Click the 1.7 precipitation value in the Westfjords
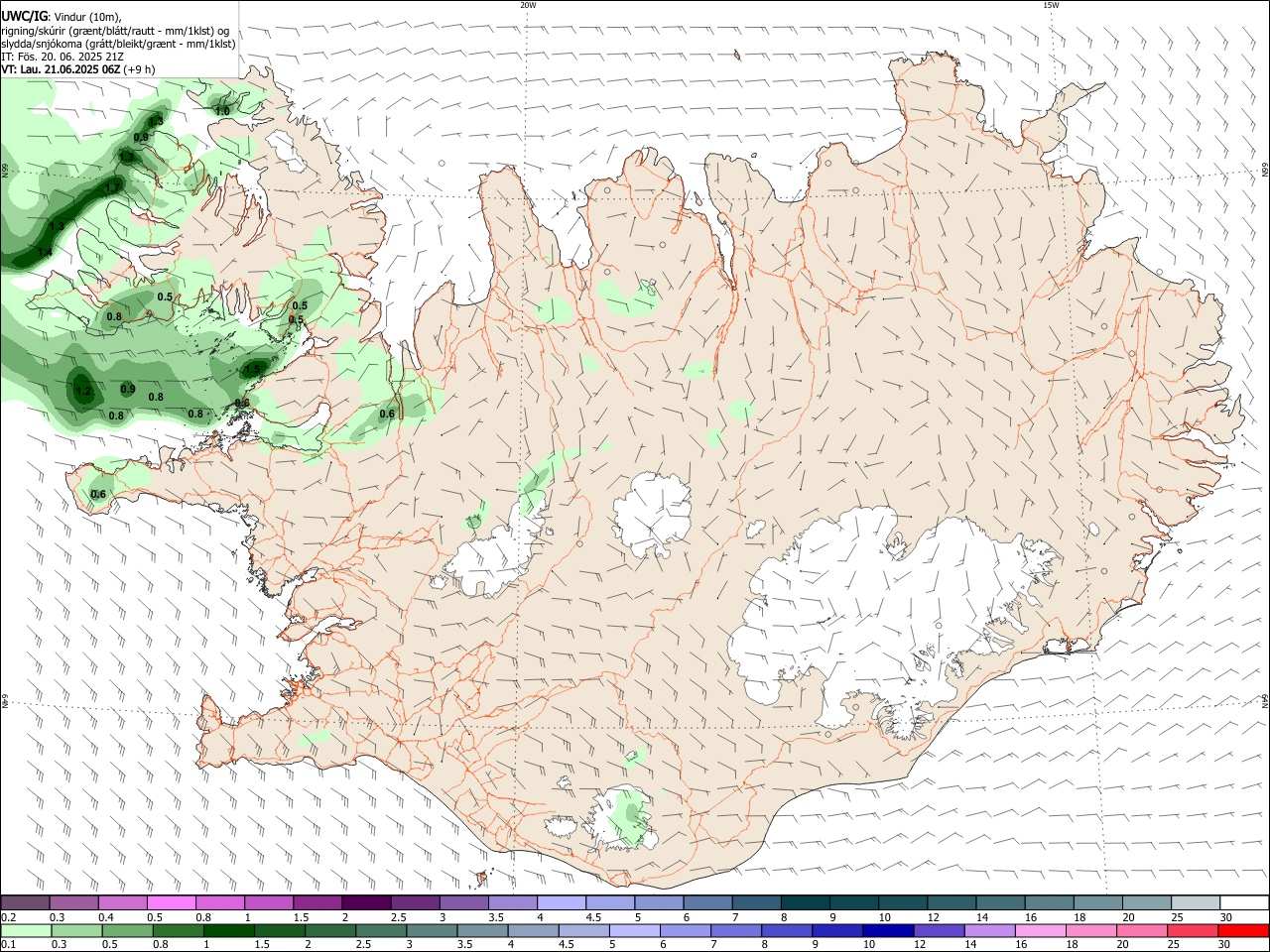Viewport: 1270px width, 952px height. 112,187
